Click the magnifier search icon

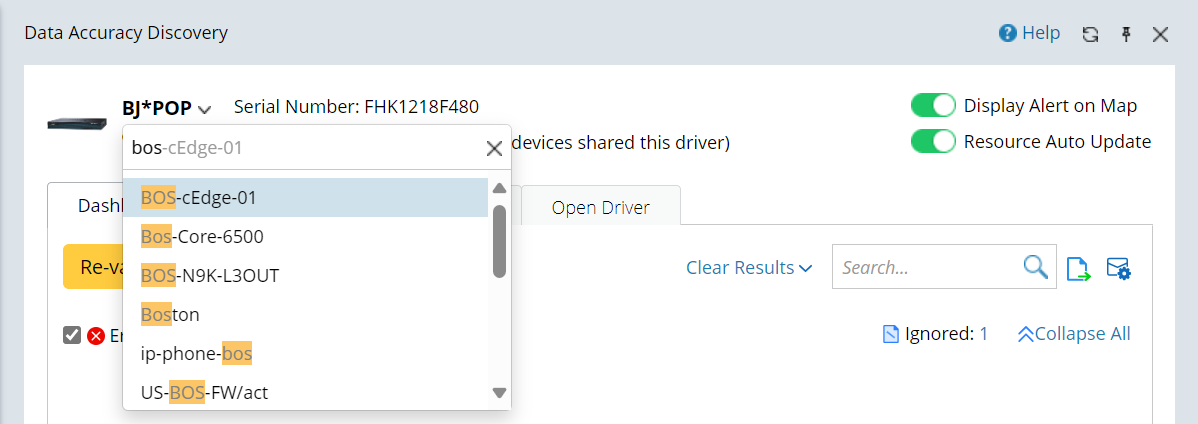point(1036,267)
